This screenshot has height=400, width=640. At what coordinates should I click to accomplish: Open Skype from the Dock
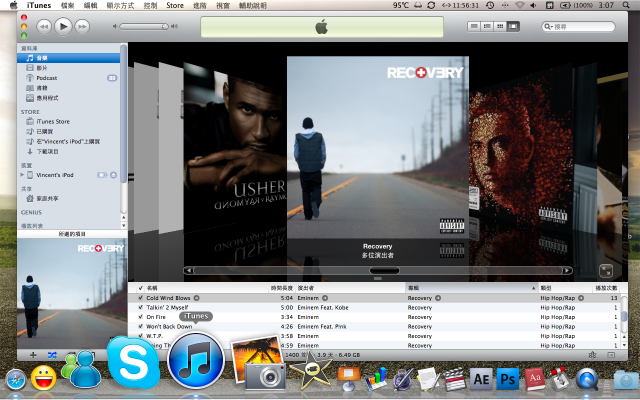[x=133, y=362]
